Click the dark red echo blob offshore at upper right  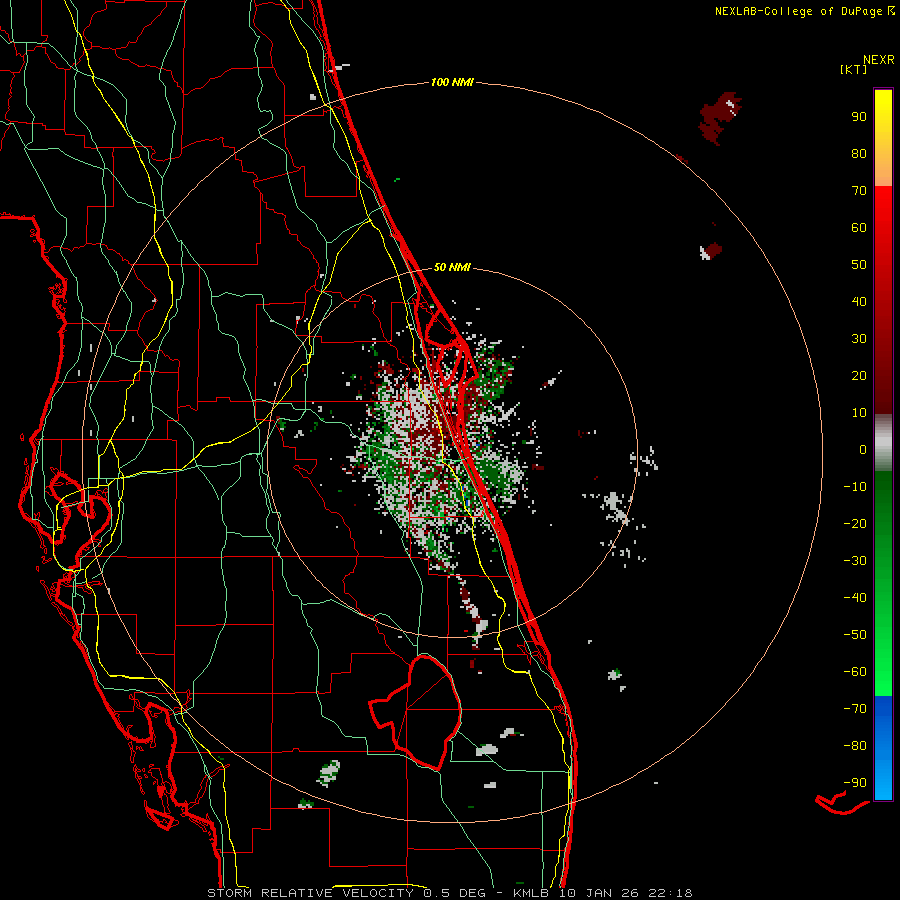tap(719, 117)
